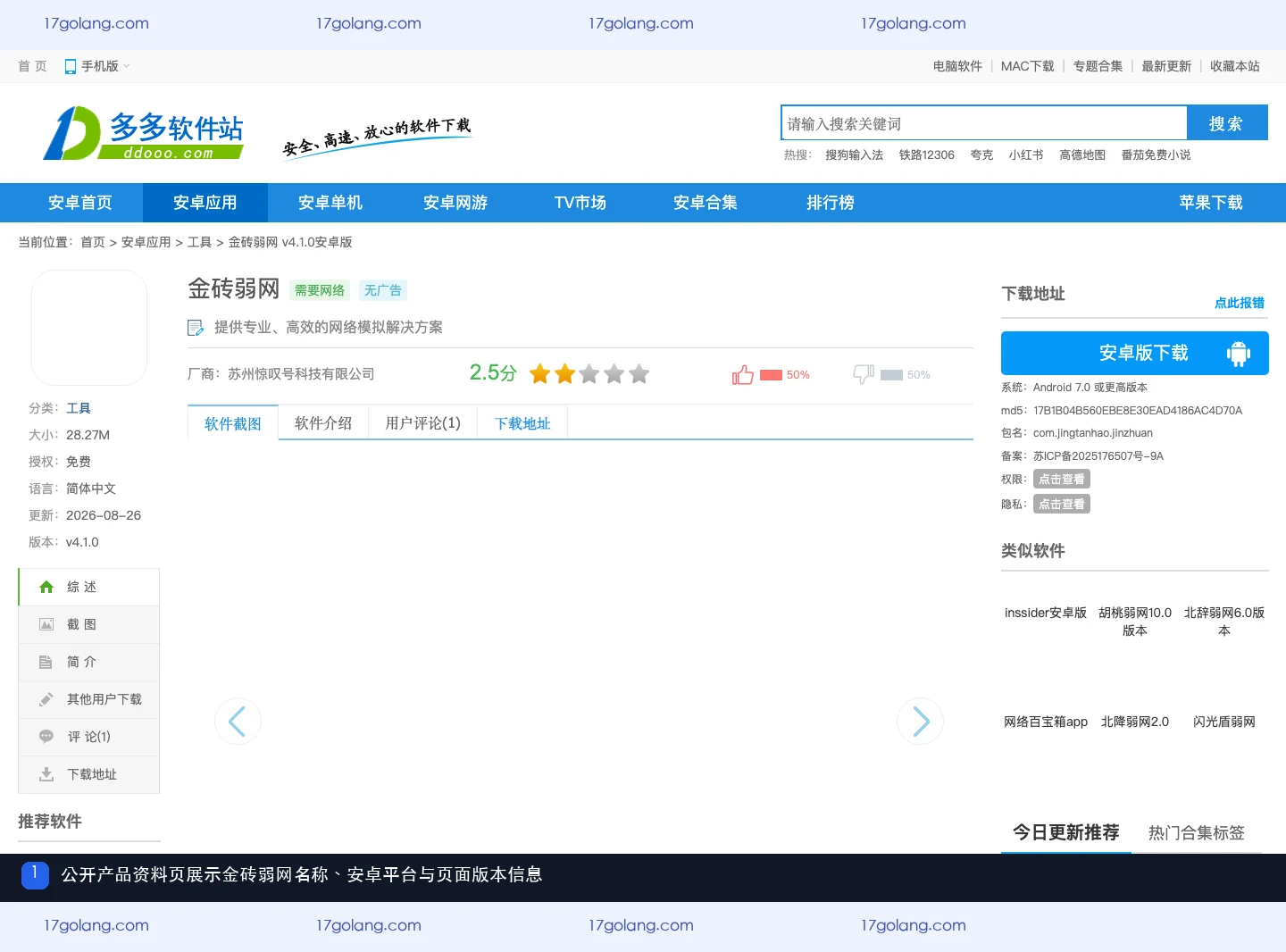Click 收藏本站 in the top bar
This screenshot has width=1286, height=952.
(1235, 66)
